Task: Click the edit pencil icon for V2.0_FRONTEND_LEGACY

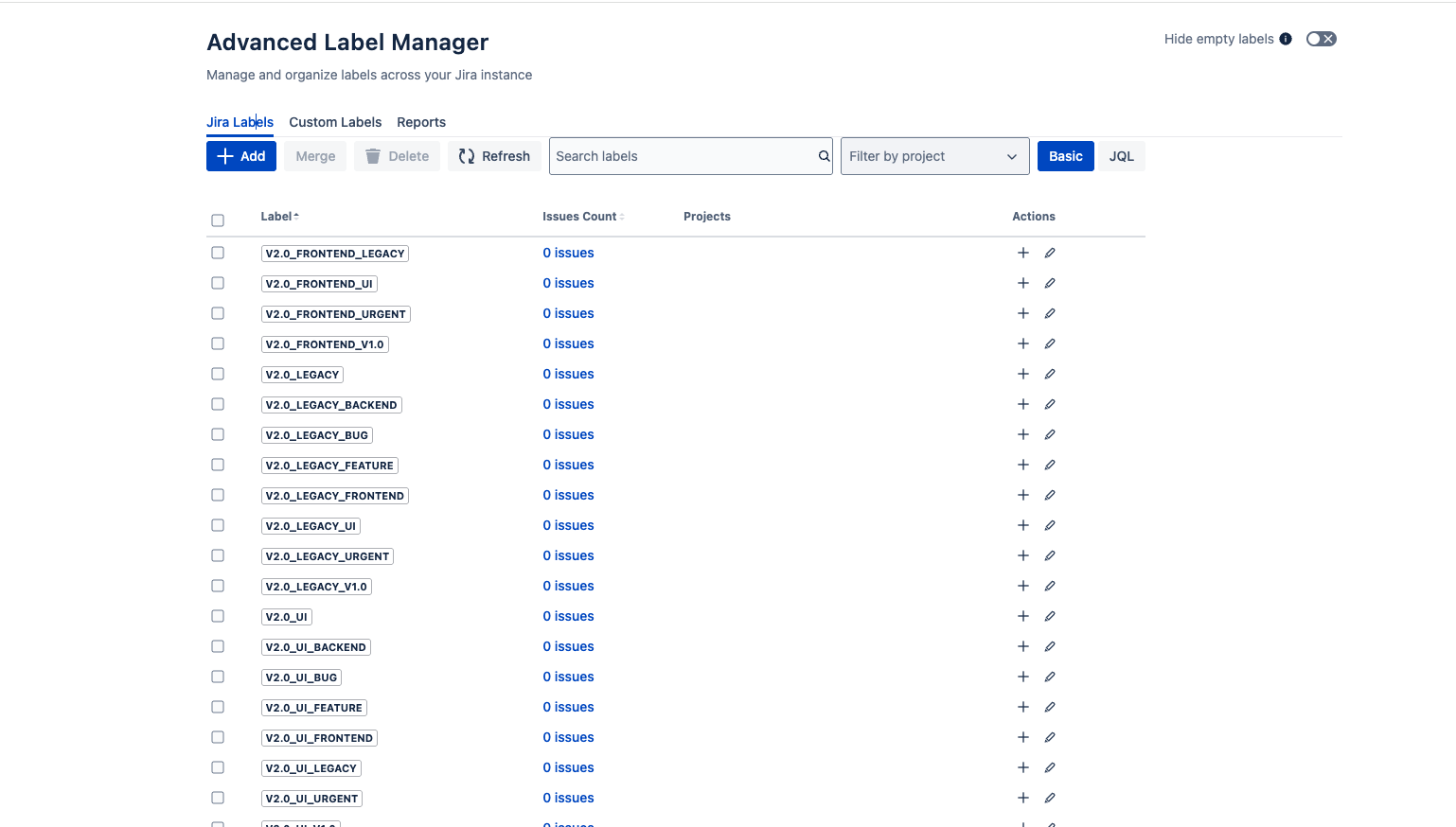Action: tap(1050, 253)
